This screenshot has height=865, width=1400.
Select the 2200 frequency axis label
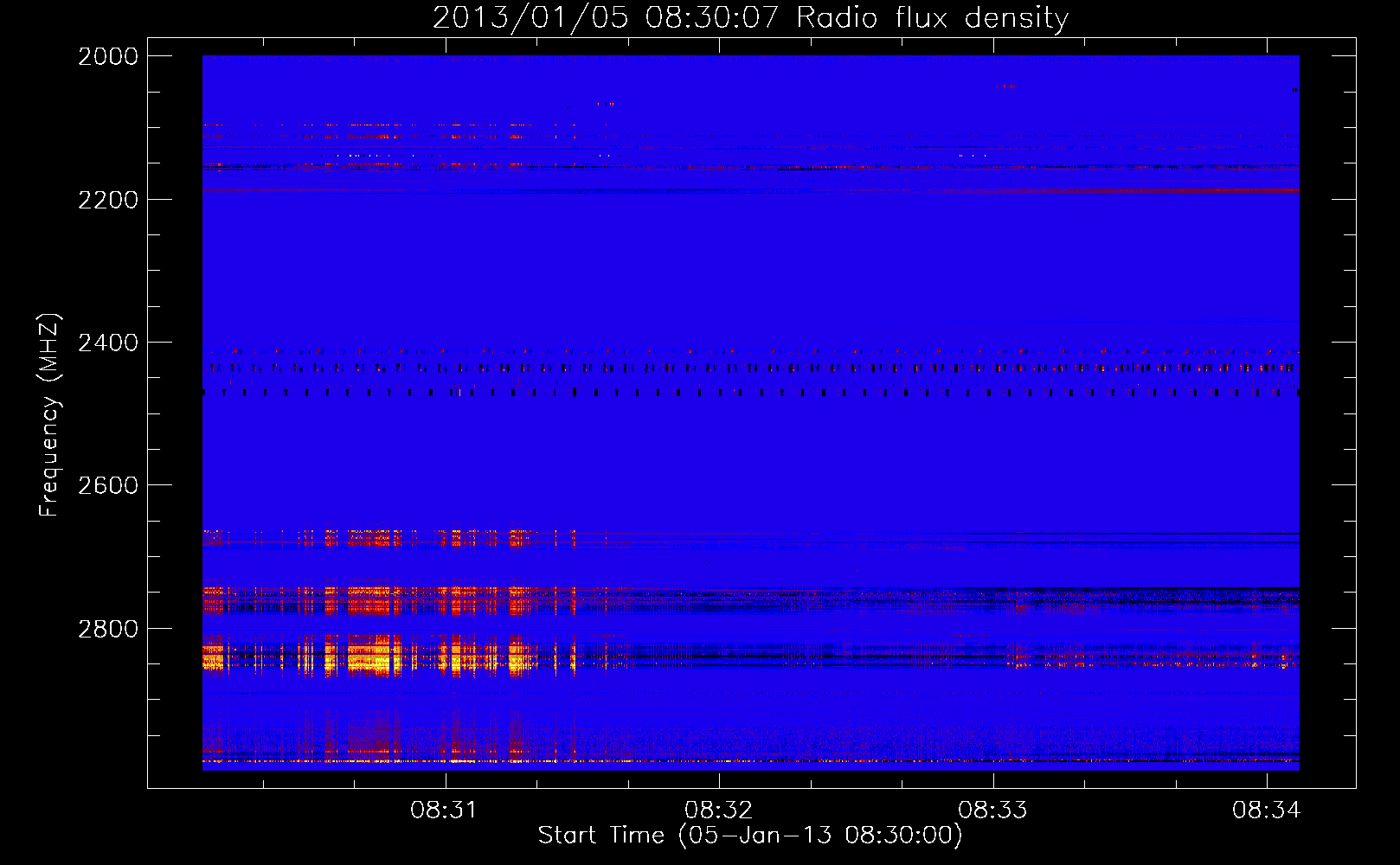[x=108, y=200]
